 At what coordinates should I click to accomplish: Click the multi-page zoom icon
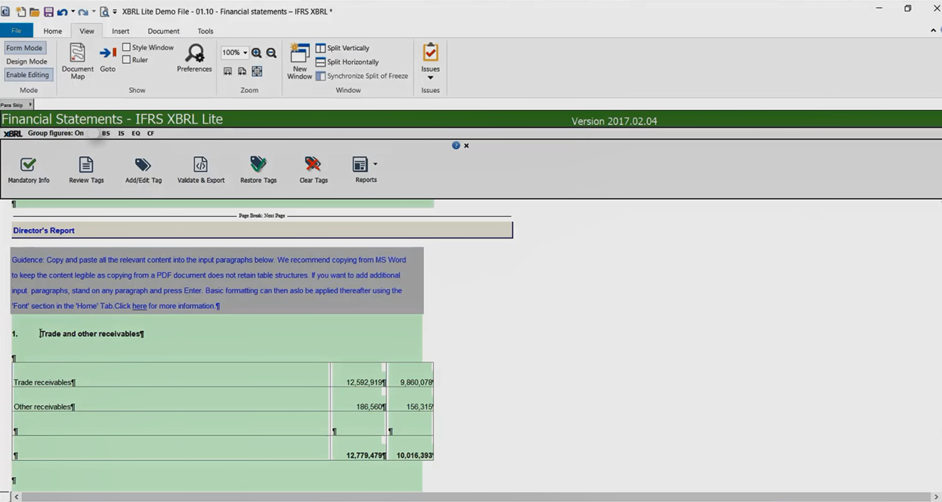click(x=242, y=71)
